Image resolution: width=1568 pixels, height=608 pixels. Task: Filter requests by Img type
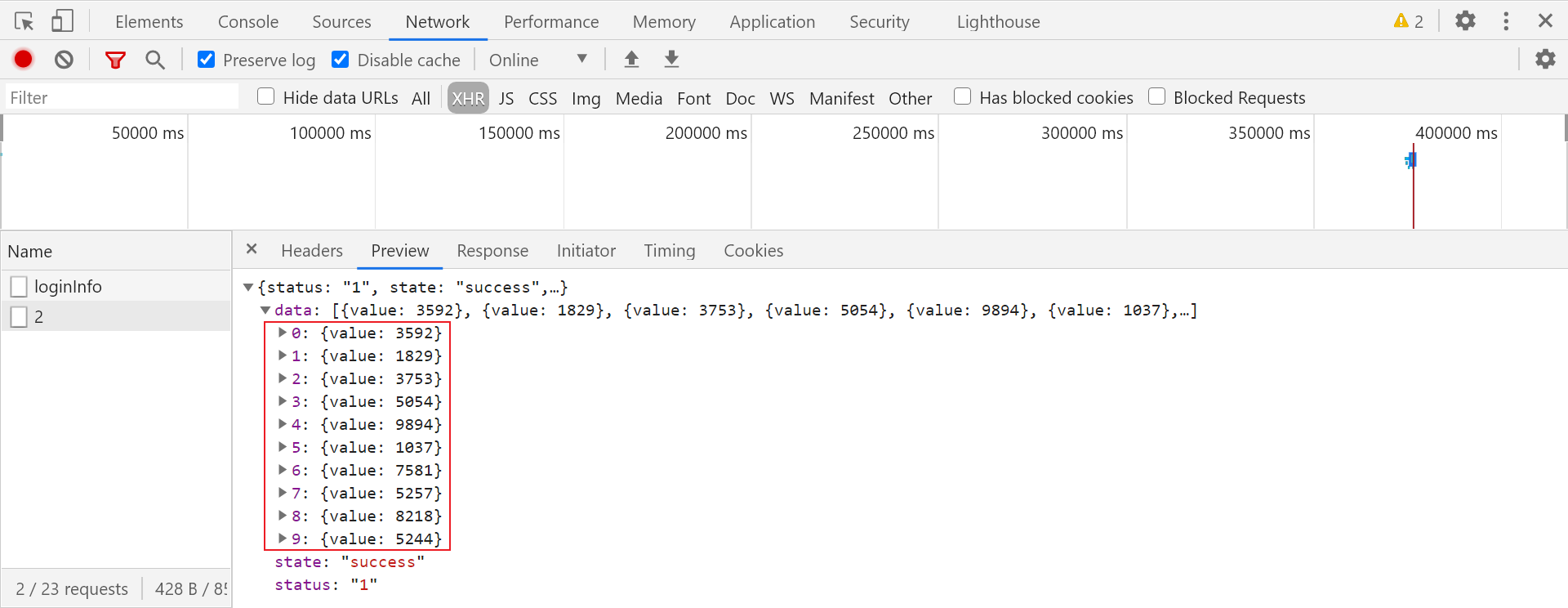click(586, 98)
